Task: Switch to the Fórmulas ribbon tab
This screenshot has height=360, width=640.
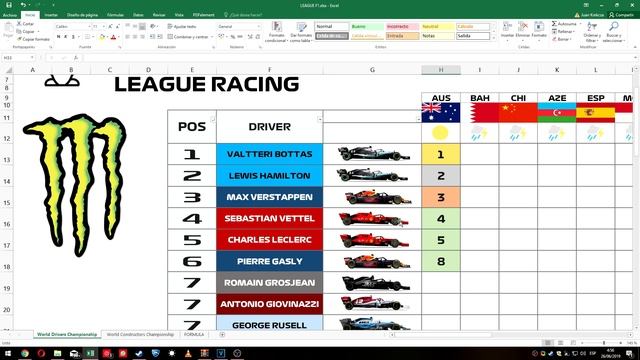Action: coord(116,15)
